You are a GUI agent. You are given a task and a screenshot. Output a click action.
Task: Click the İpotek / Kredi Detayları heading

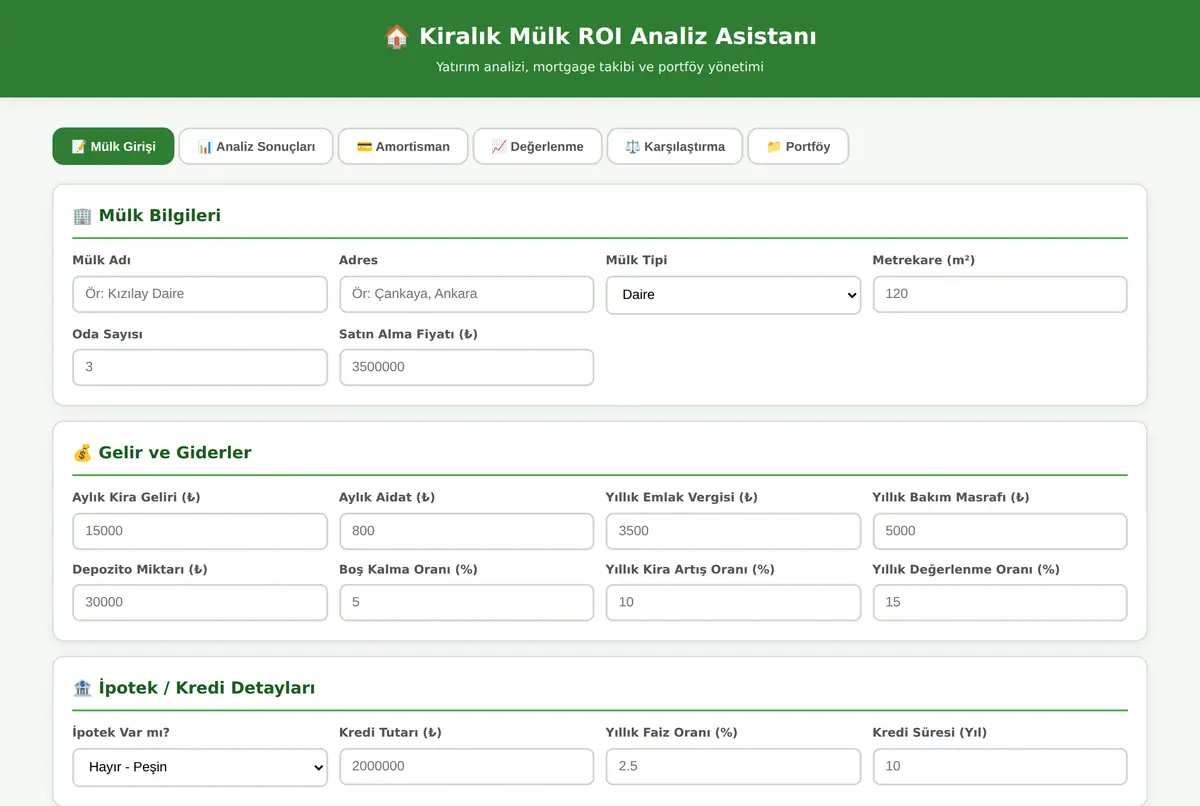coord(207,688)
